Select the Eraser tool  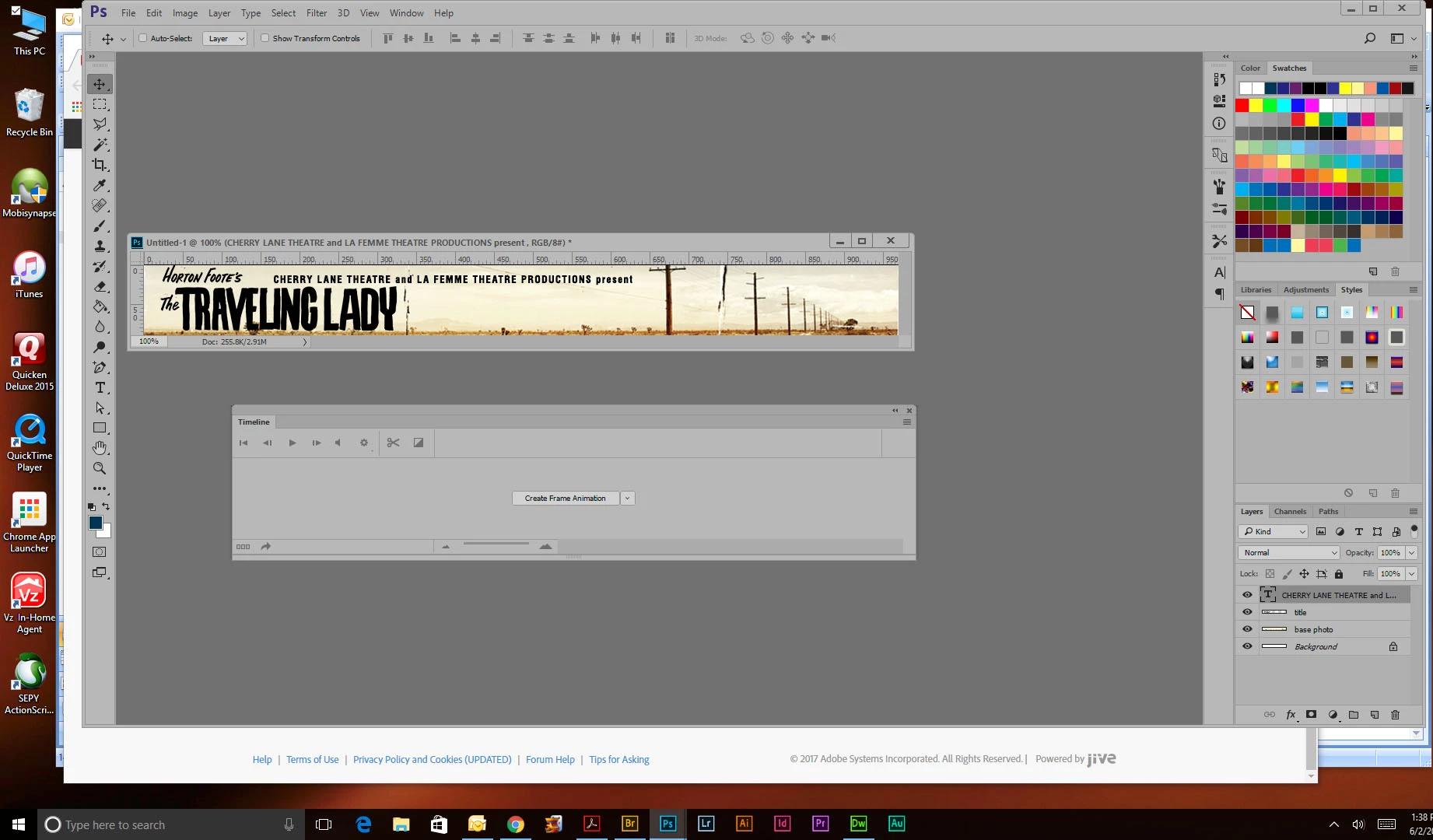[100, 286]
